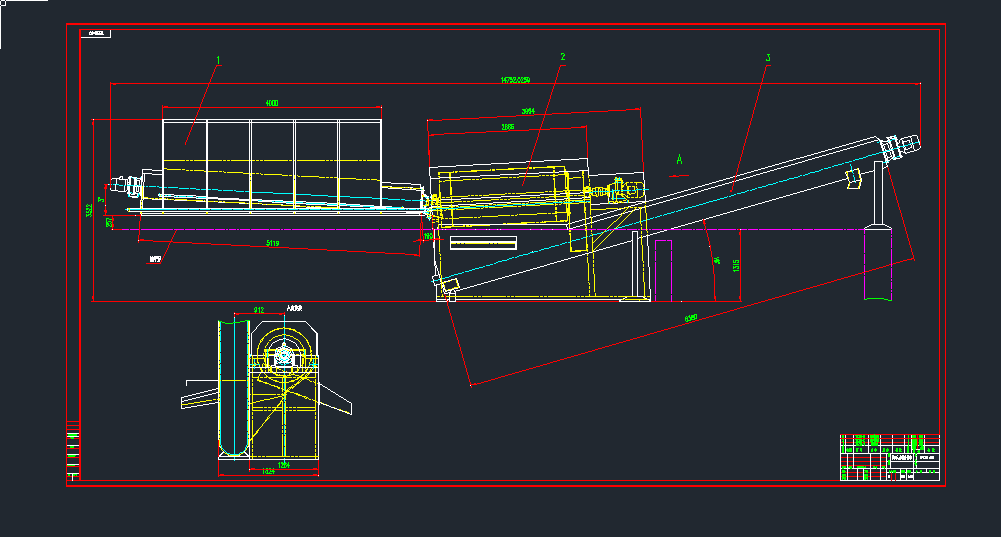Click the 4000 dimension text above hopper
This screenshot has width=1001, height=537.
point(272,103)
